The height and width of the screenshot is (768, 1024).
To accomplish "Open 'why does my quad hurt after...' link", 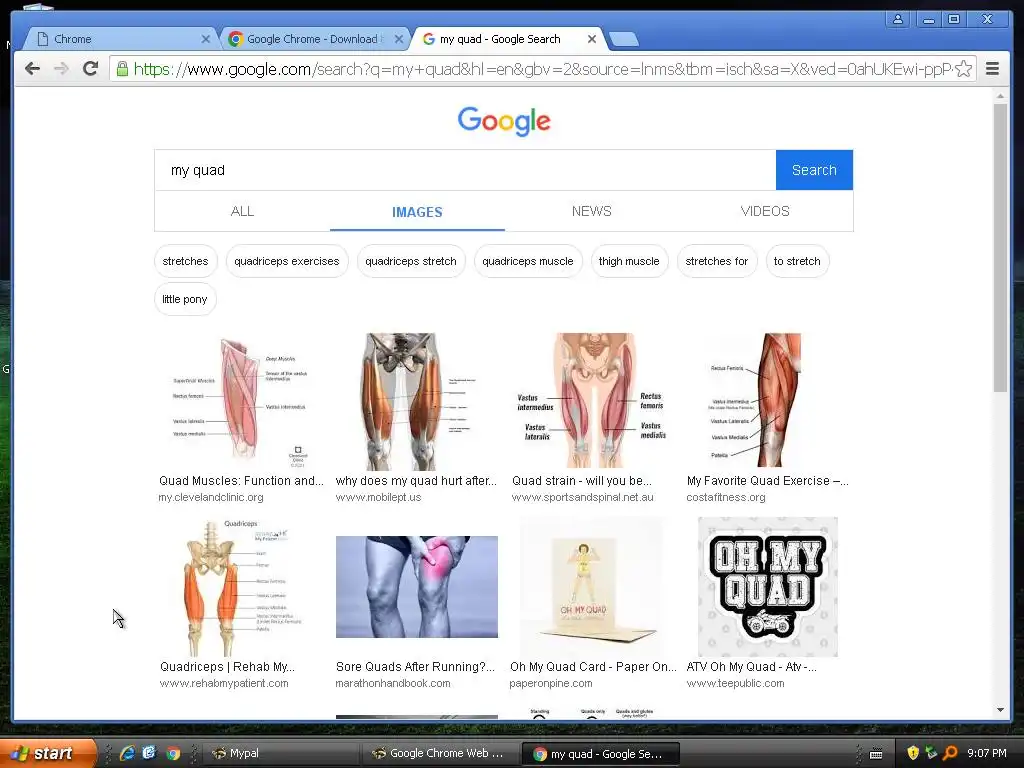I will tap(416, 481).
